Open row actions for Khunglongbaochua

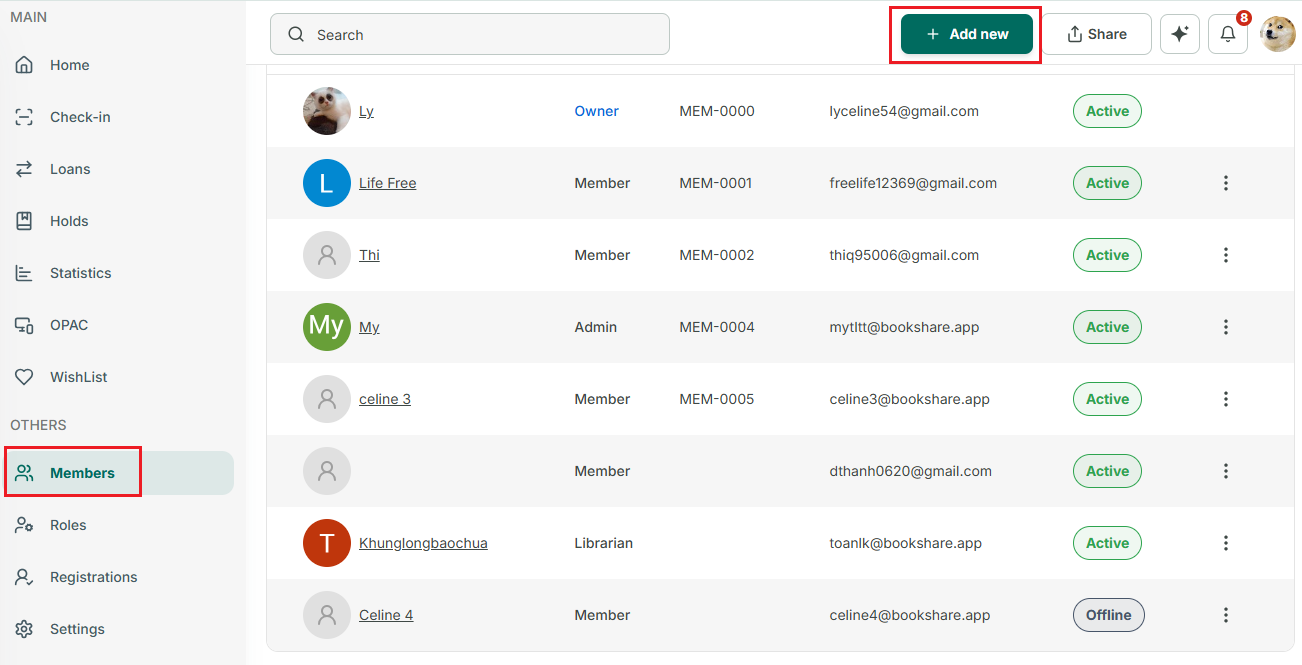click(x=1226, y=543)
